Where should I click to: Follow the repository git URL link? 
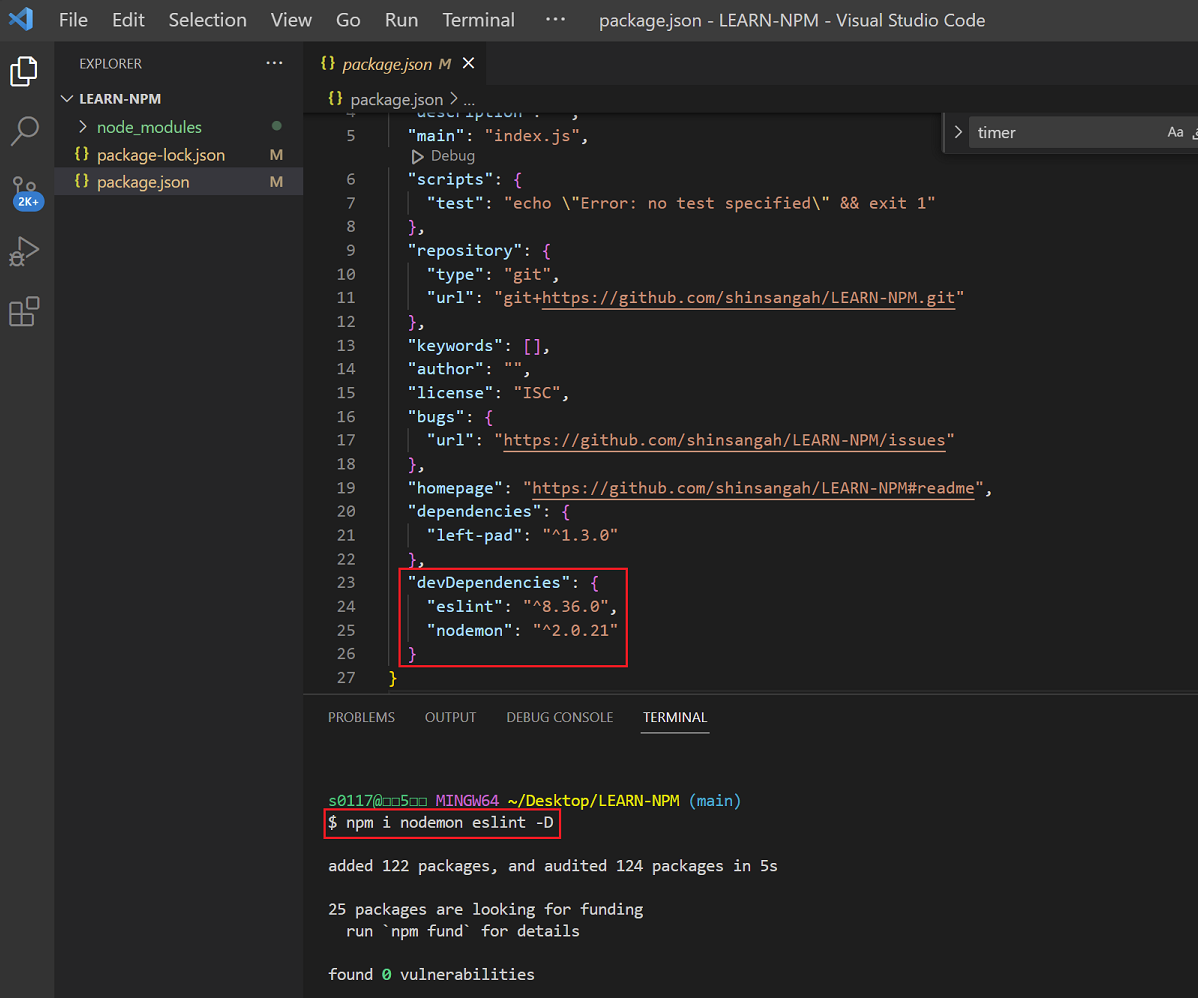(x=749, y=298)
